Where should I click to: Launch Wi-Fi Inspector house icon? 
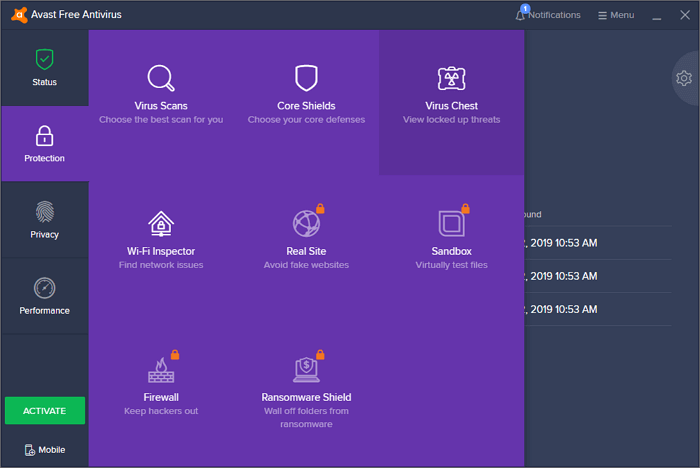(161, 224)
